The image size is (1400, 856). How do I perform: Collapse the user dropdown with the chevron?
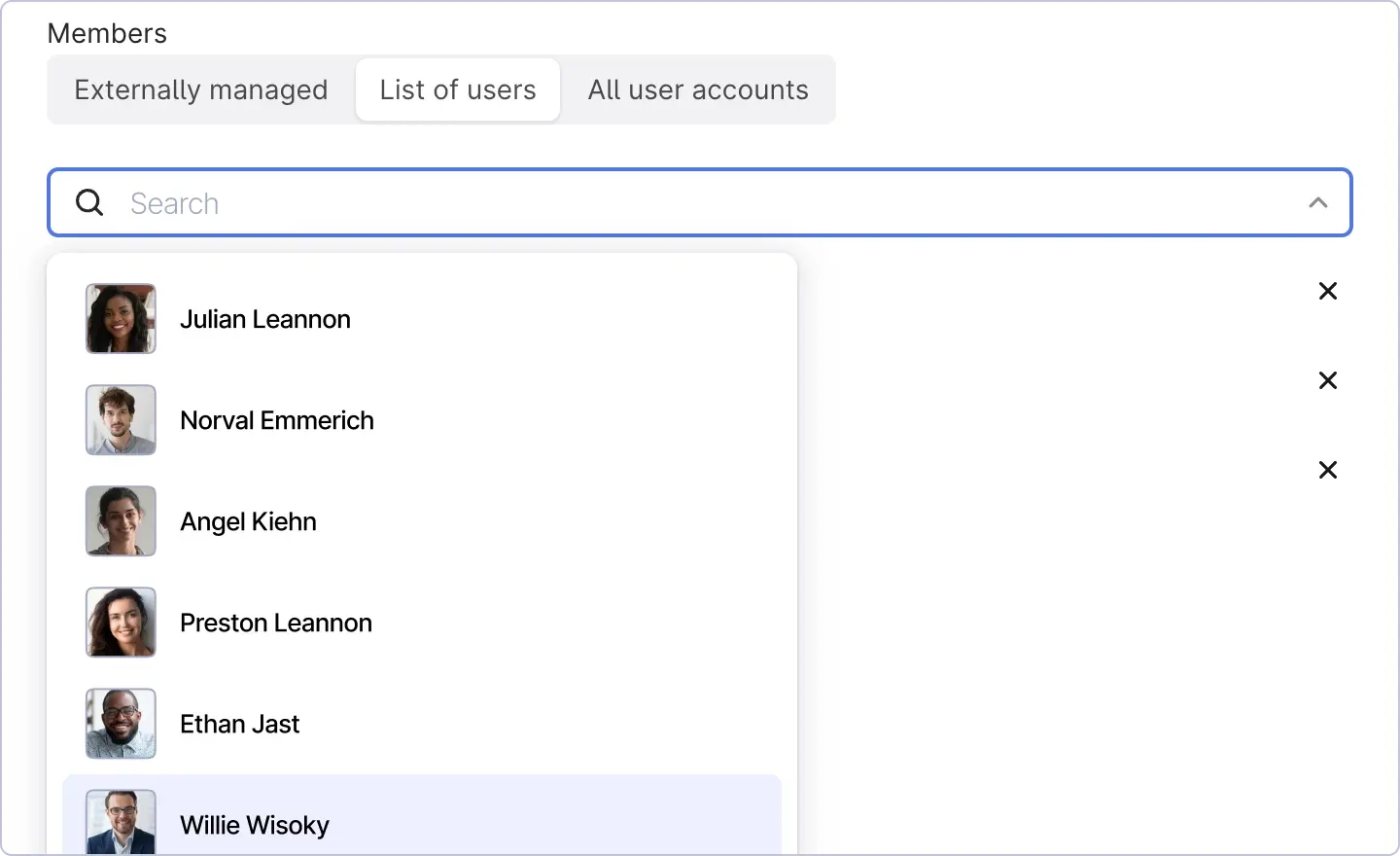point(1318,202)
